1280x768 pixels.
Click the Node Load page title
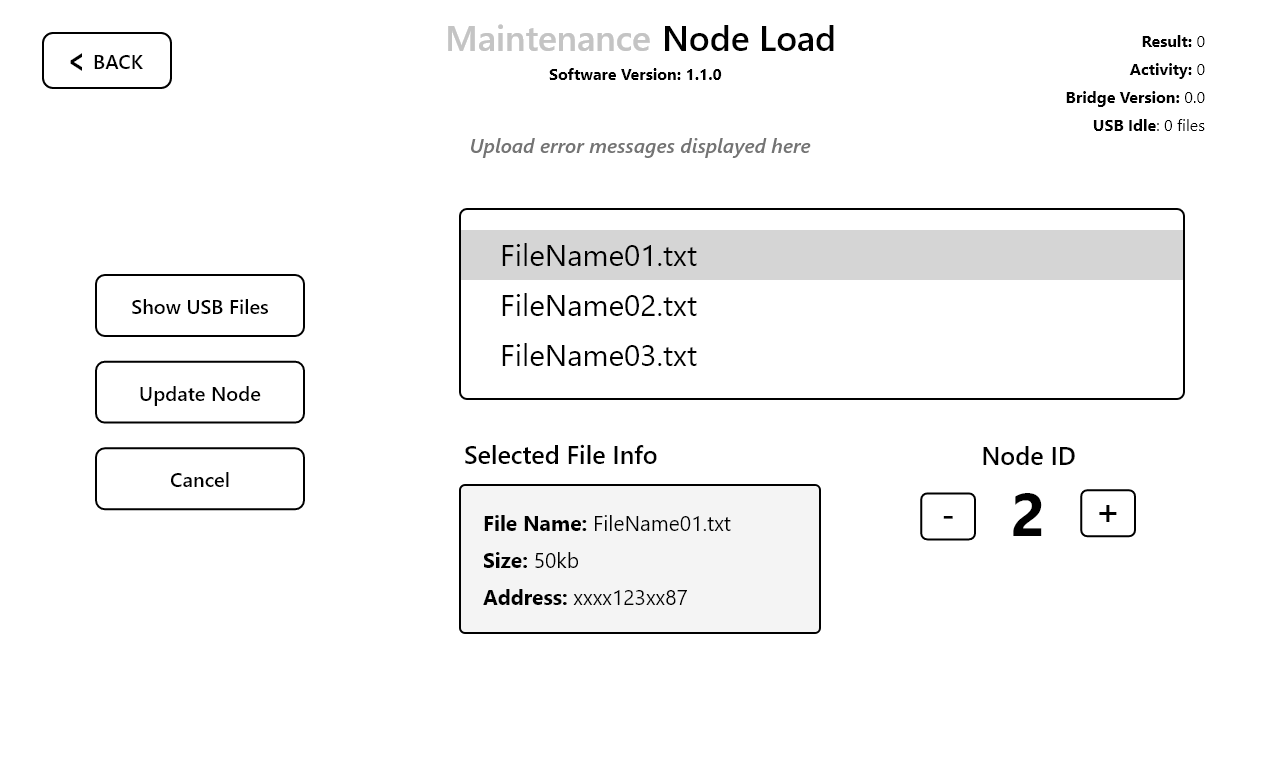click(x=748, y=39)
